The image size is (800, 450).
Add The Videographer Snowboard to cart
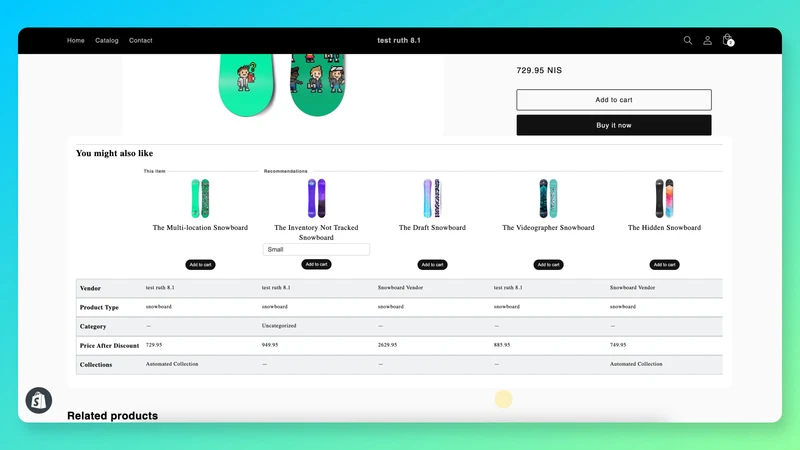tap(548, 265)
